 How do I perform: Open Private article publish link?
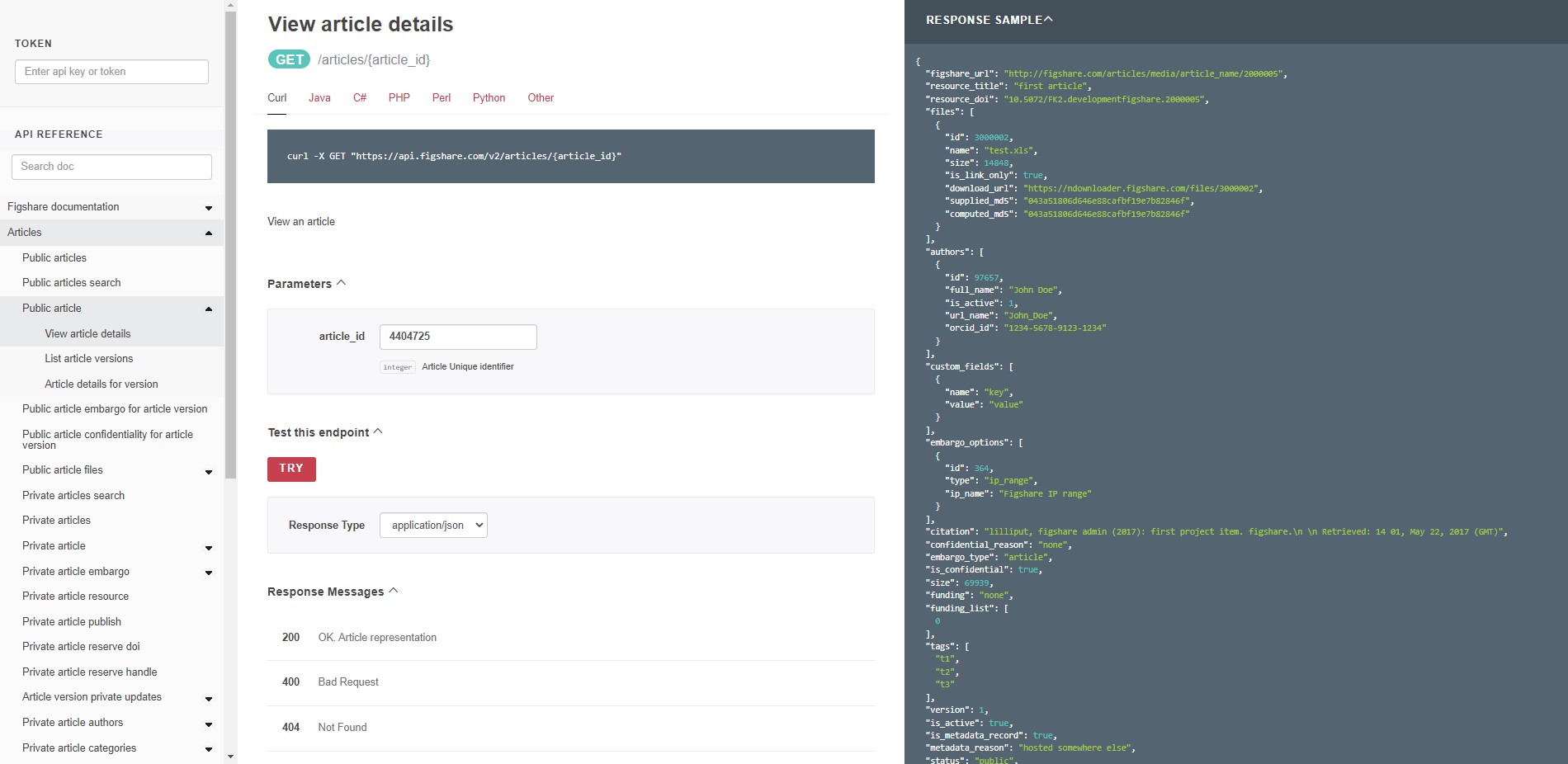coord(72,622)
